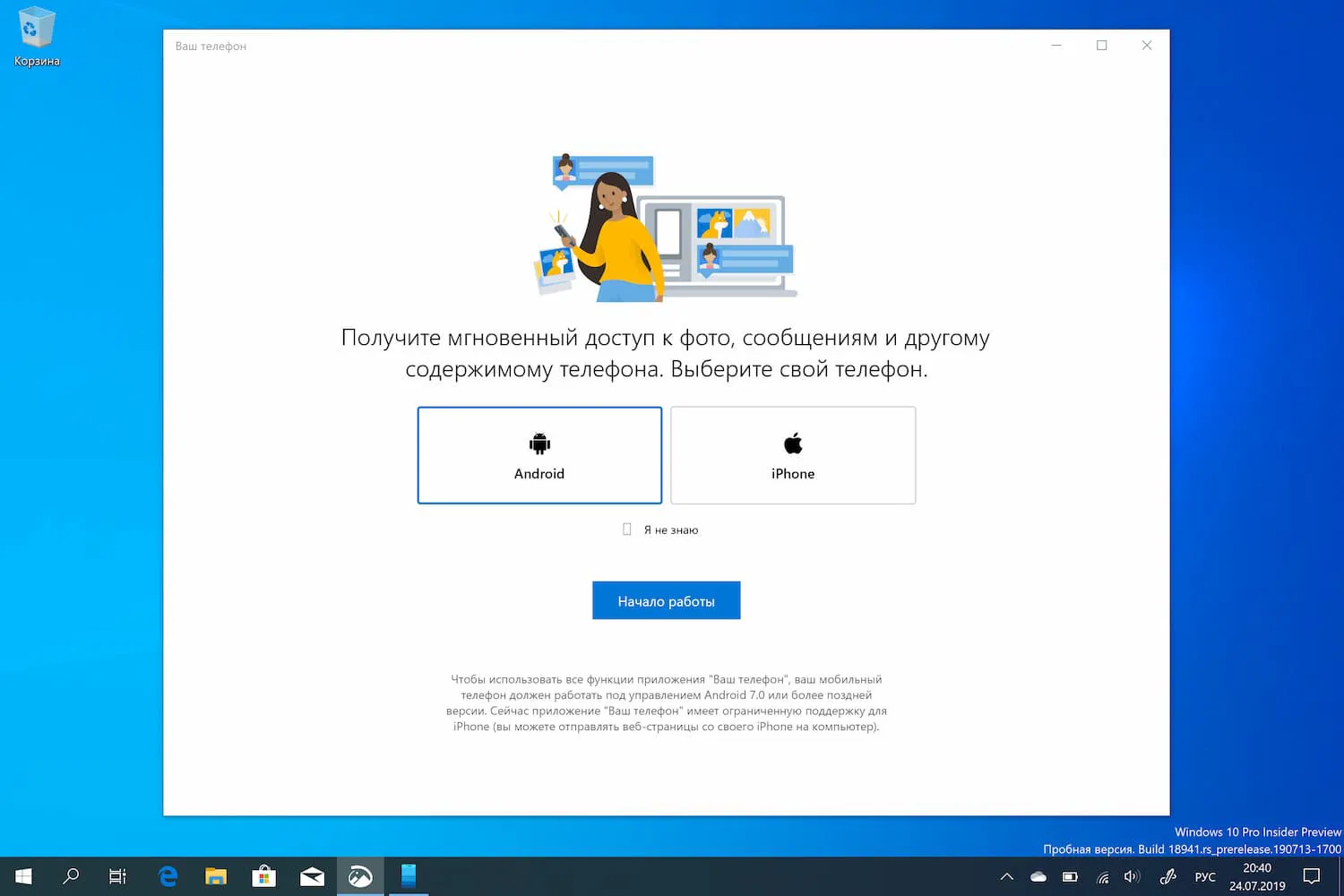This screenshot has height=896, width=1344.
Task: Open the volume control speaker icon
Action: coord(1131,876)
